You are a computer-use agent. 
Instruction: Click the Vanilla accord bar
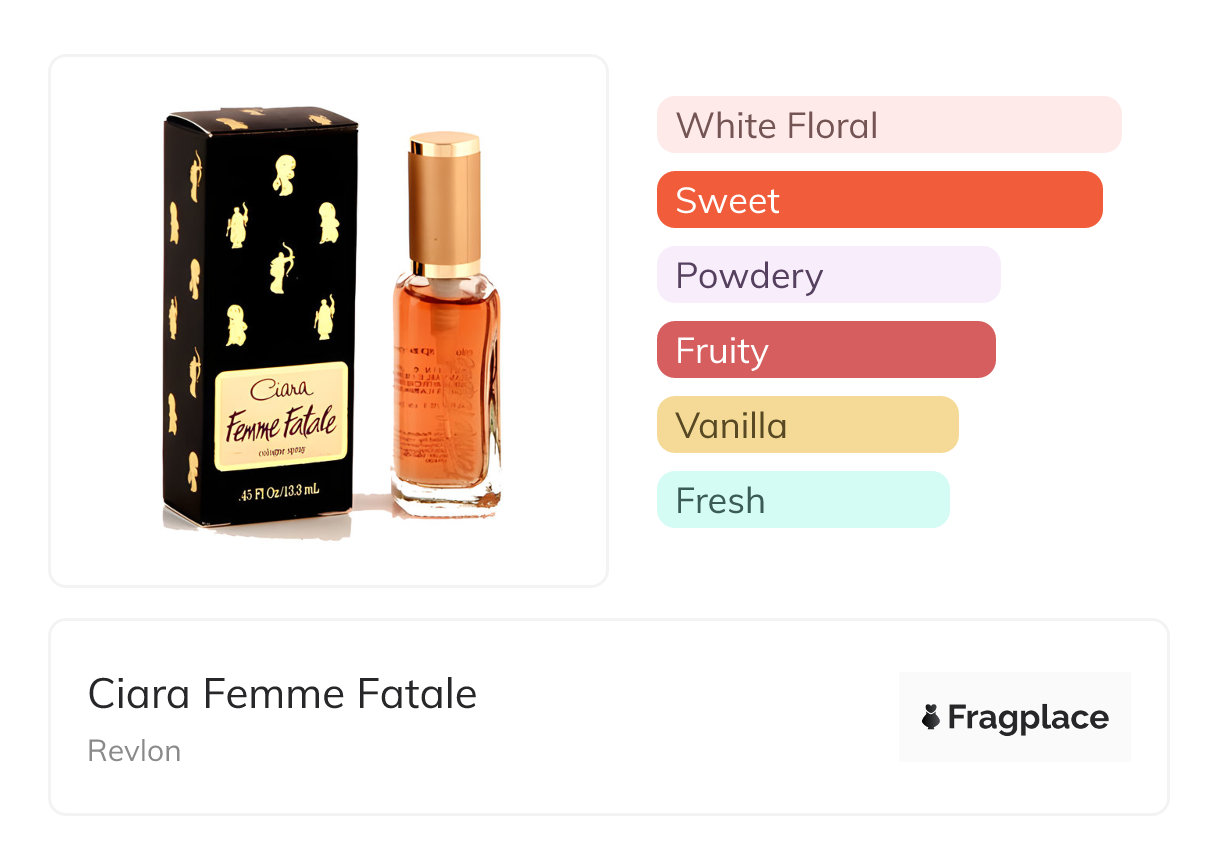click(807, 425)
